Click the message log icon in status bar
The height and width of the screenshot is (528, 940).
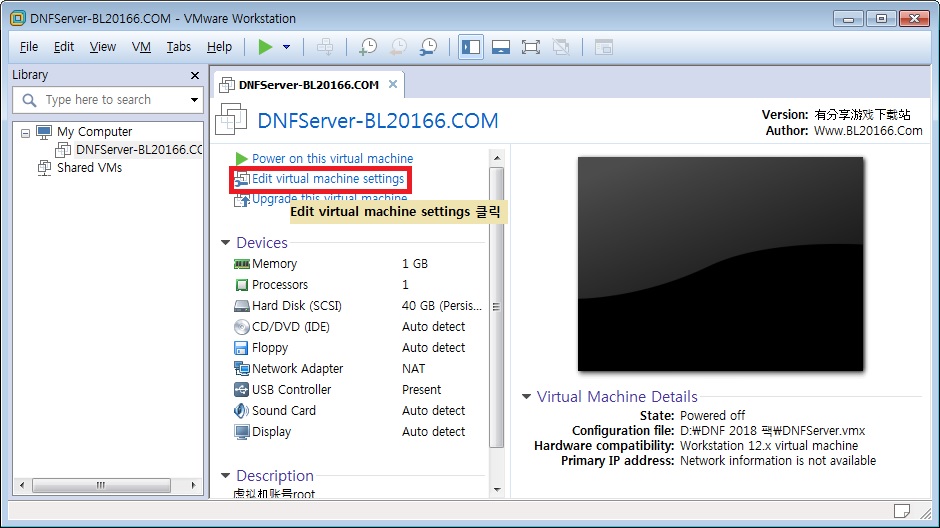tap(902, 511)
